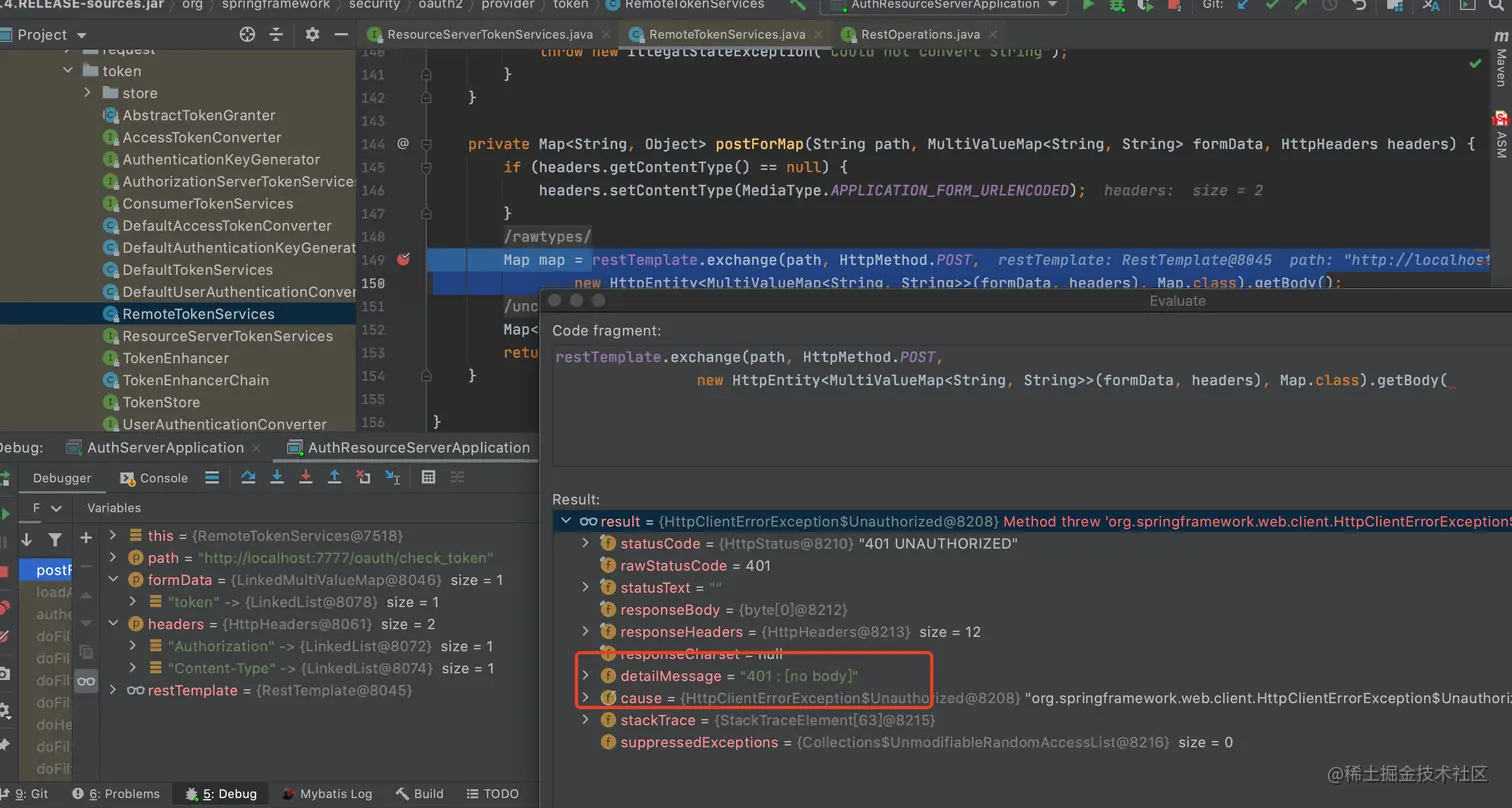
Task: Collapse all in the Project panel
Action: click(x=277, y=34)
